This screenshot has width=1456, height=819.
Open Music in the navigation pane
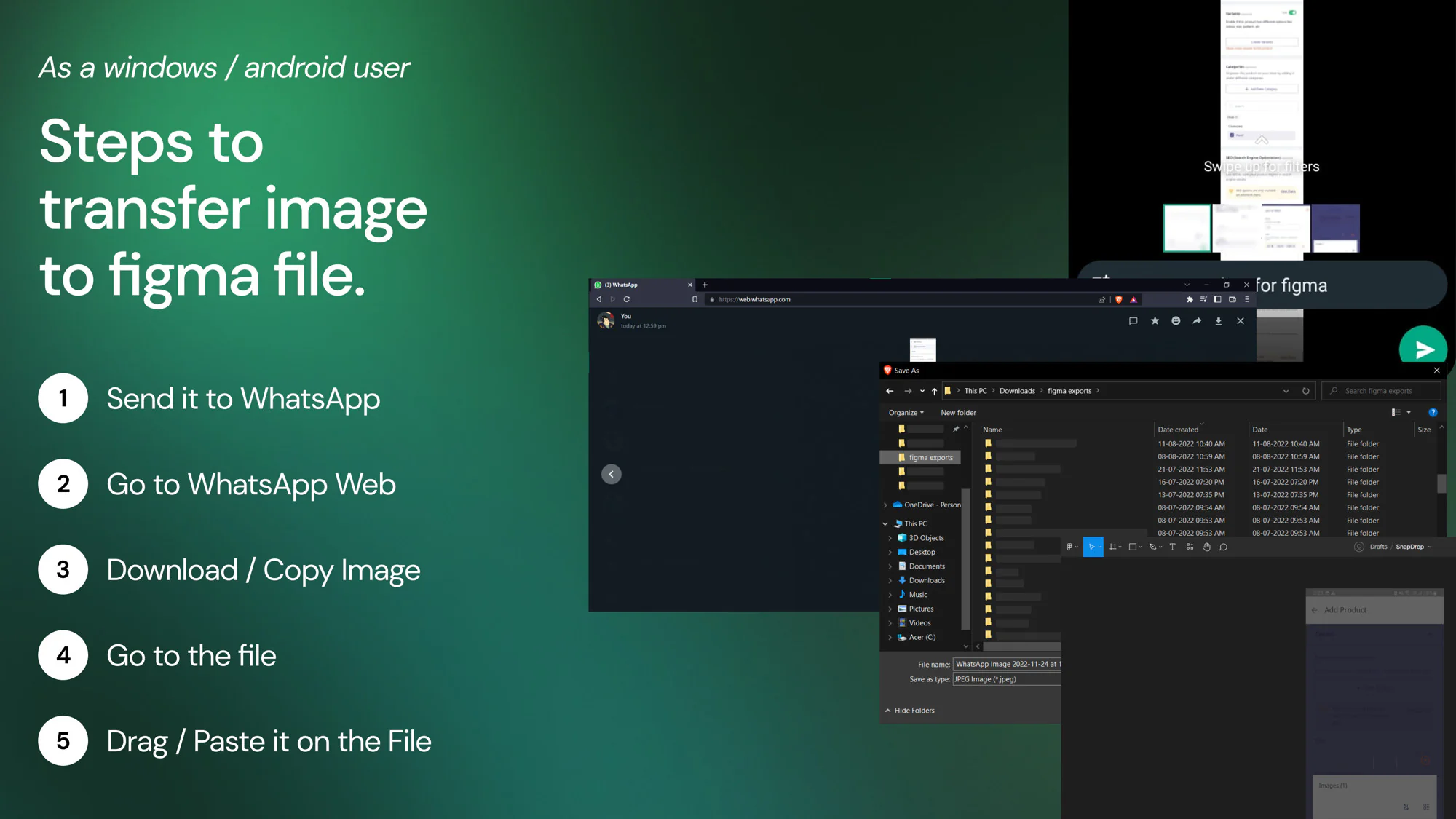point(912,595)
